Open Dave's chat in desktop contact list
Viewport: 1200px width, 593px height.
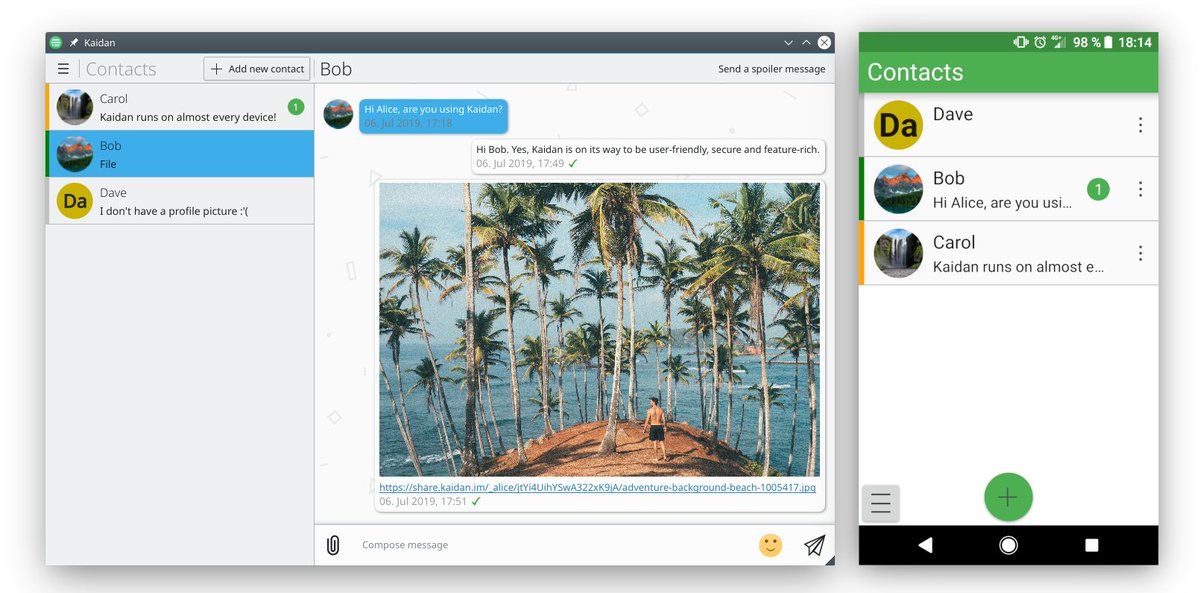click(180, 201)
